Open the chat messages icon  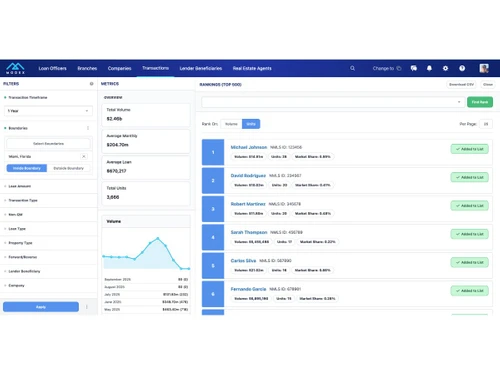(414, 68)
